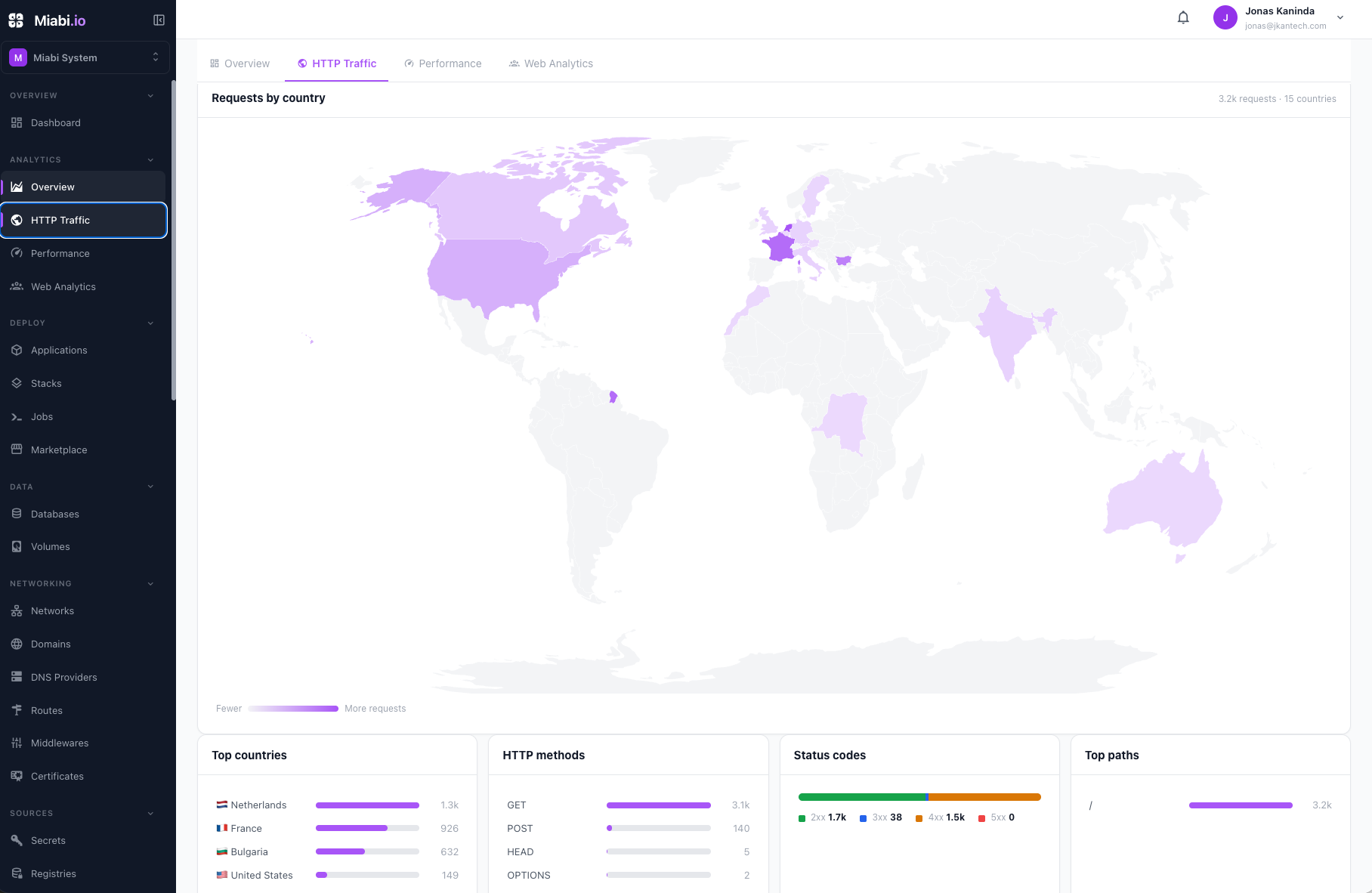
Task: Click the Secrets key icon
Action: [17, 840]
